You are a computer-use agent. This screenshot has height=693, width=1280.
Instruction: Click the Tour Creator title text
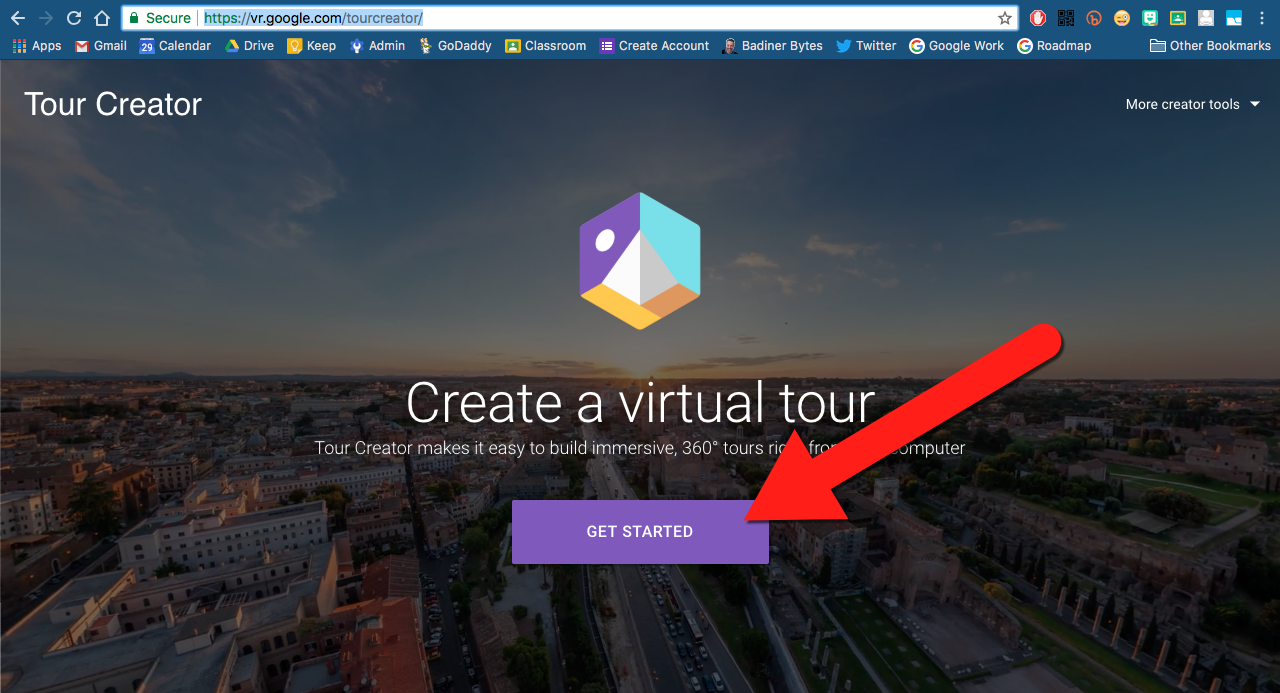click(113, 104)
